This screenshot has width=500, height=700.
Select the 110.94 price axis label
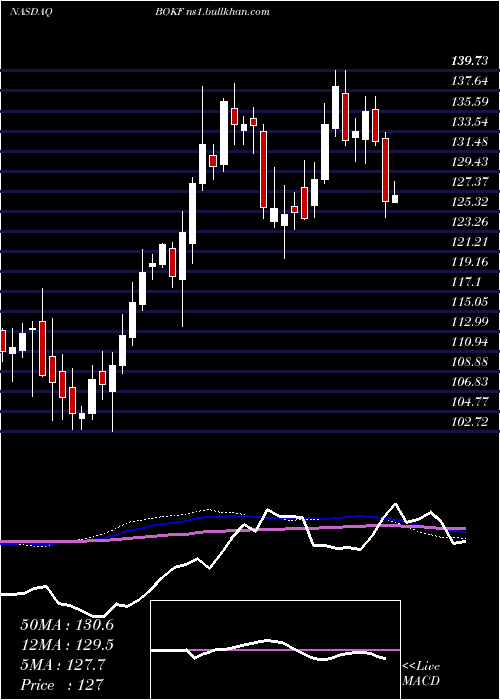(x=469, y=342)
